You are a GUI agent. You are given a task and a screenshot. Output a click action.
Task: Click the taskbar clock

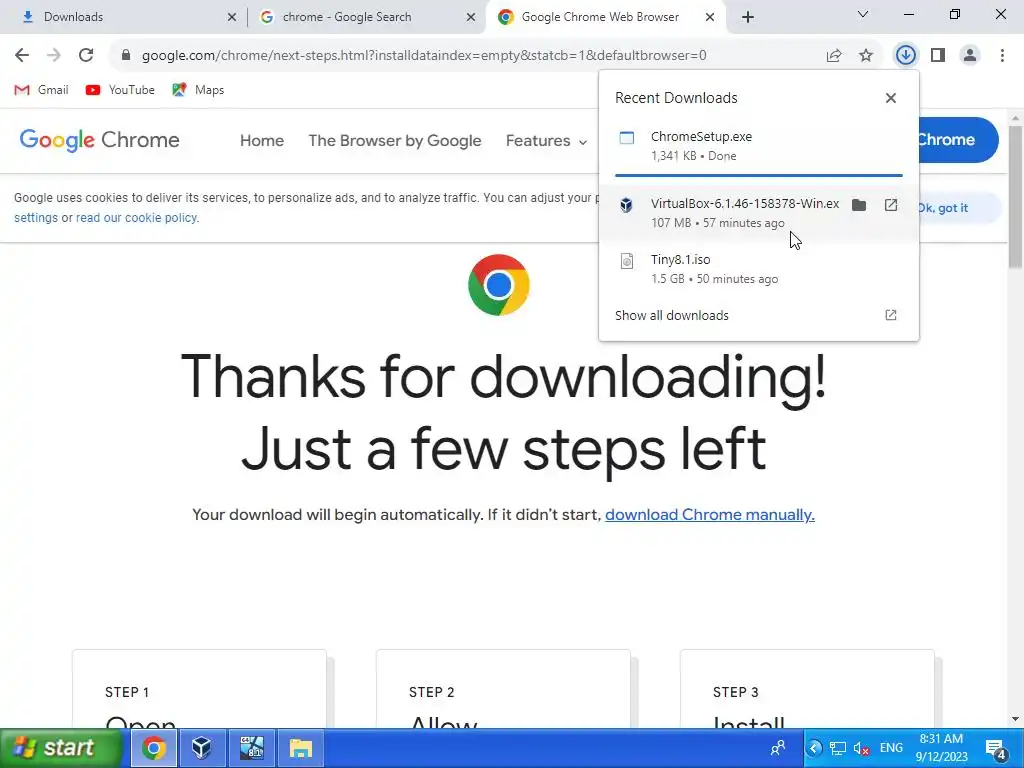coord(941,748)
